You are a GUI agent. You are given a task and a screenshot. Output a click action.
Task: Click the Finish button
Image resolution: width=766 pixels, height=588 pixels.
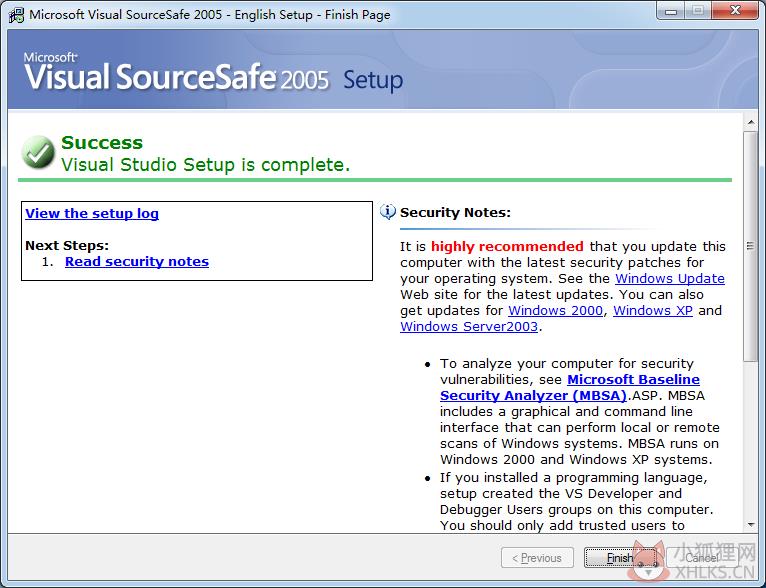620,558
